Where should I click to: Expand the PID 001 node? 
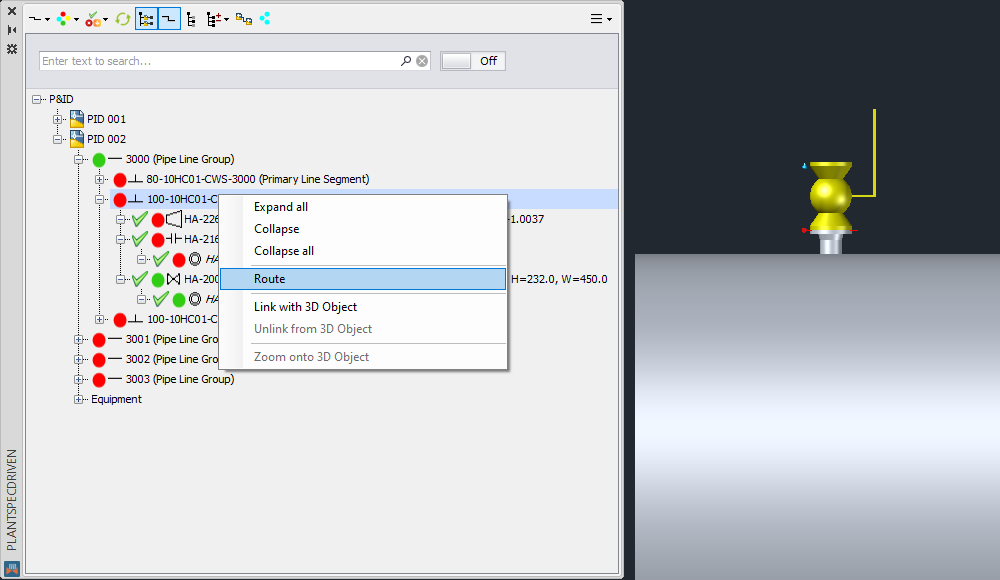57,119
